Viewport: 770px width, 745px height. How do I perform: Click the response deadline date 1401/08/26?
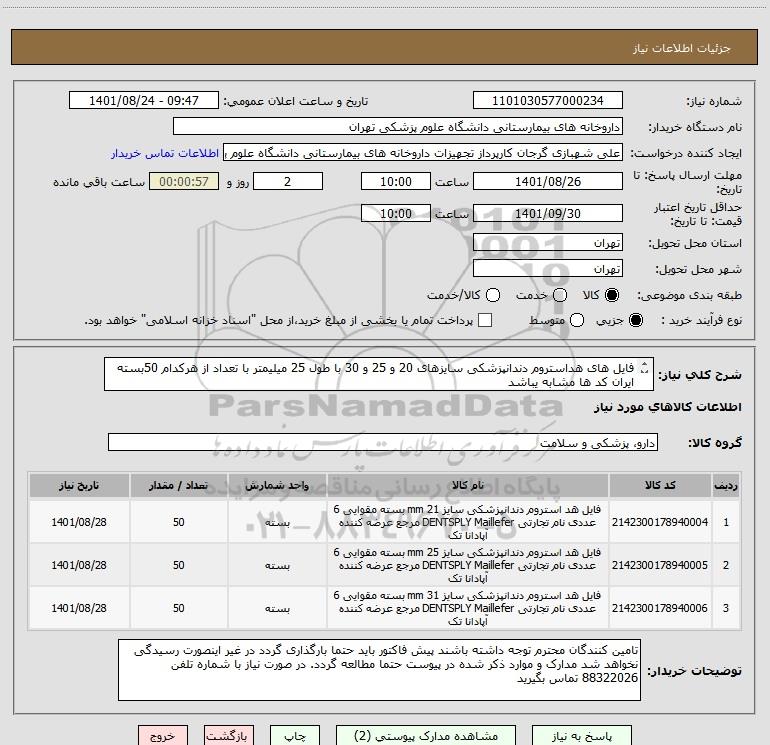point(548,181)
